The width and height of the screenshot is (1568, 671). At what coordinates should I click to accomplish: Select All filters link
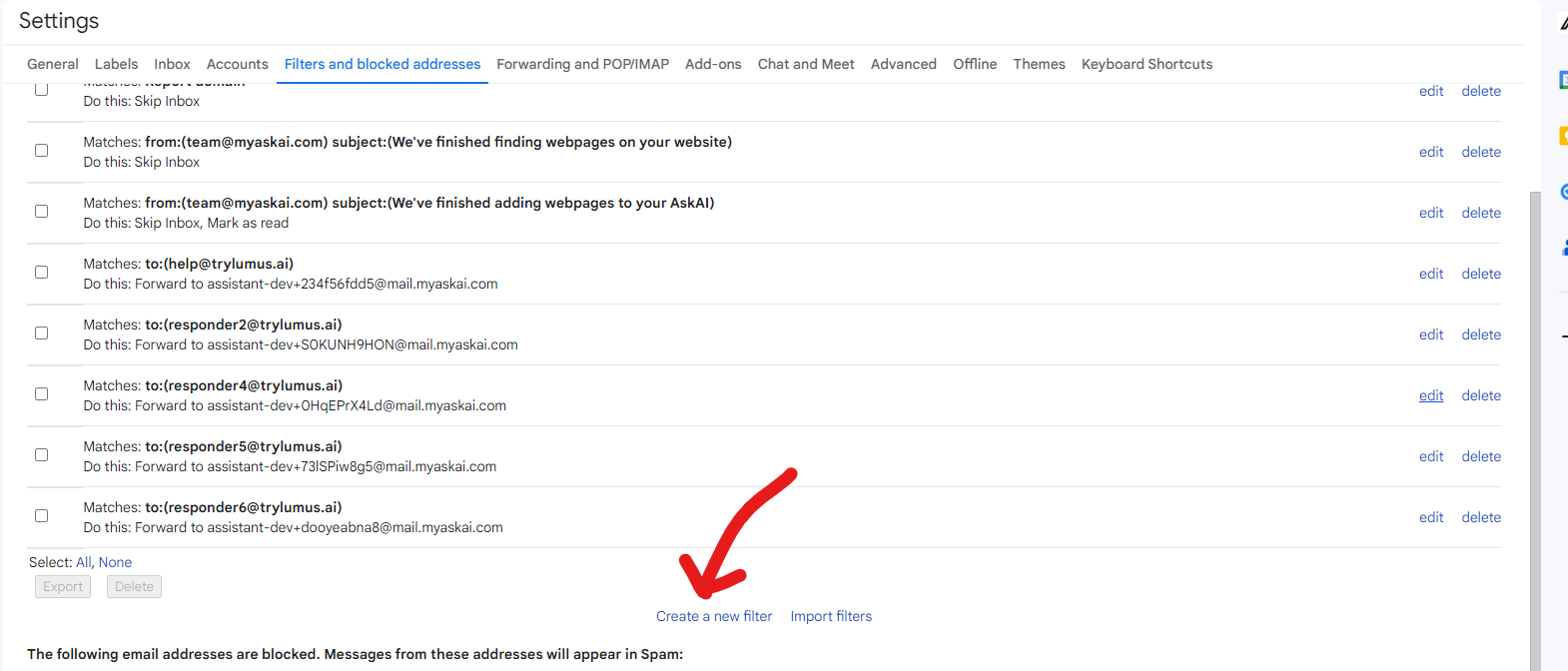[x=83, y=562]
